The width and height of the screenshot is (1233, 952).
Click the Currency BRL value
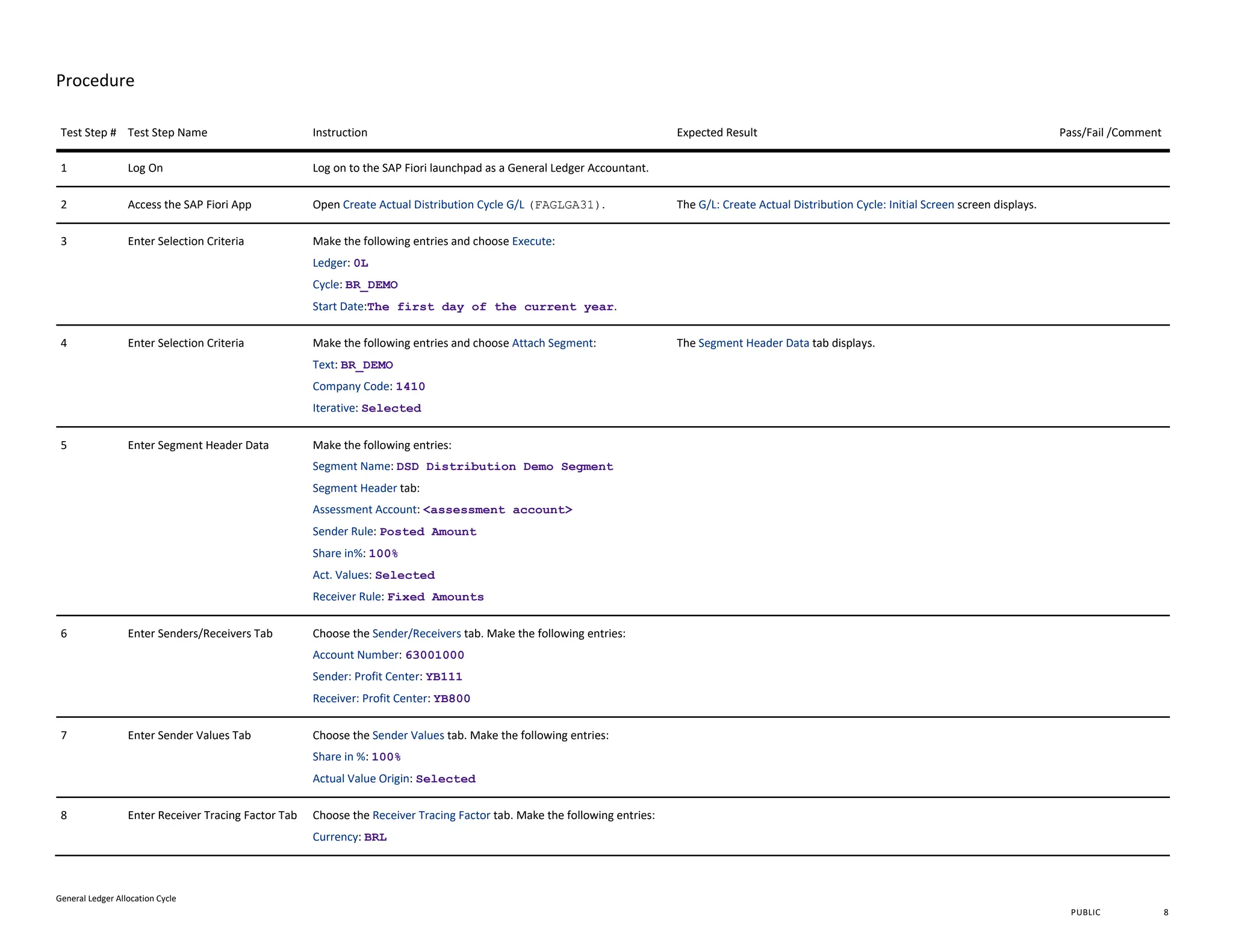pos(375,838)
